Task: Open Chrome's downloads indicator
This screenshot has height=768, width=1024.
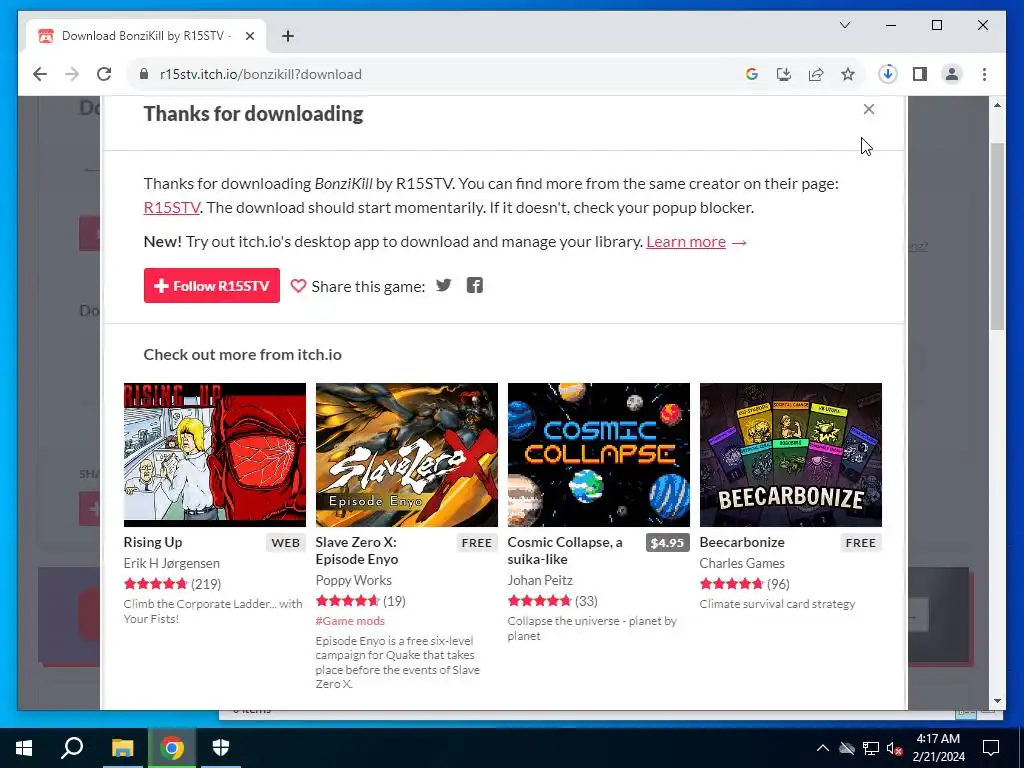Action: tap(888, 74)
